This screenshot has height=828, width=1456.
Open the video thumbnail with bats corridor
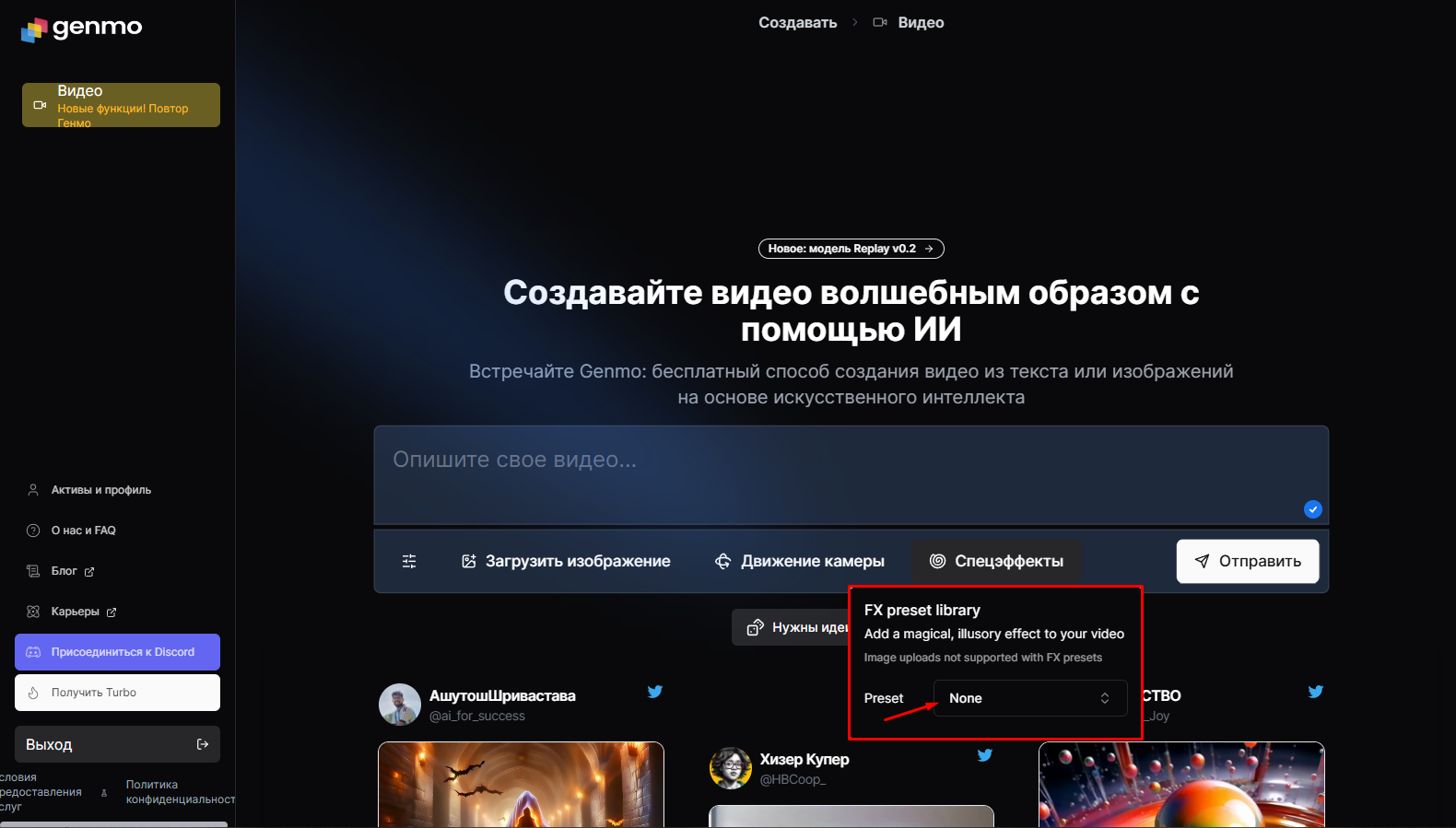click(521, 785)
